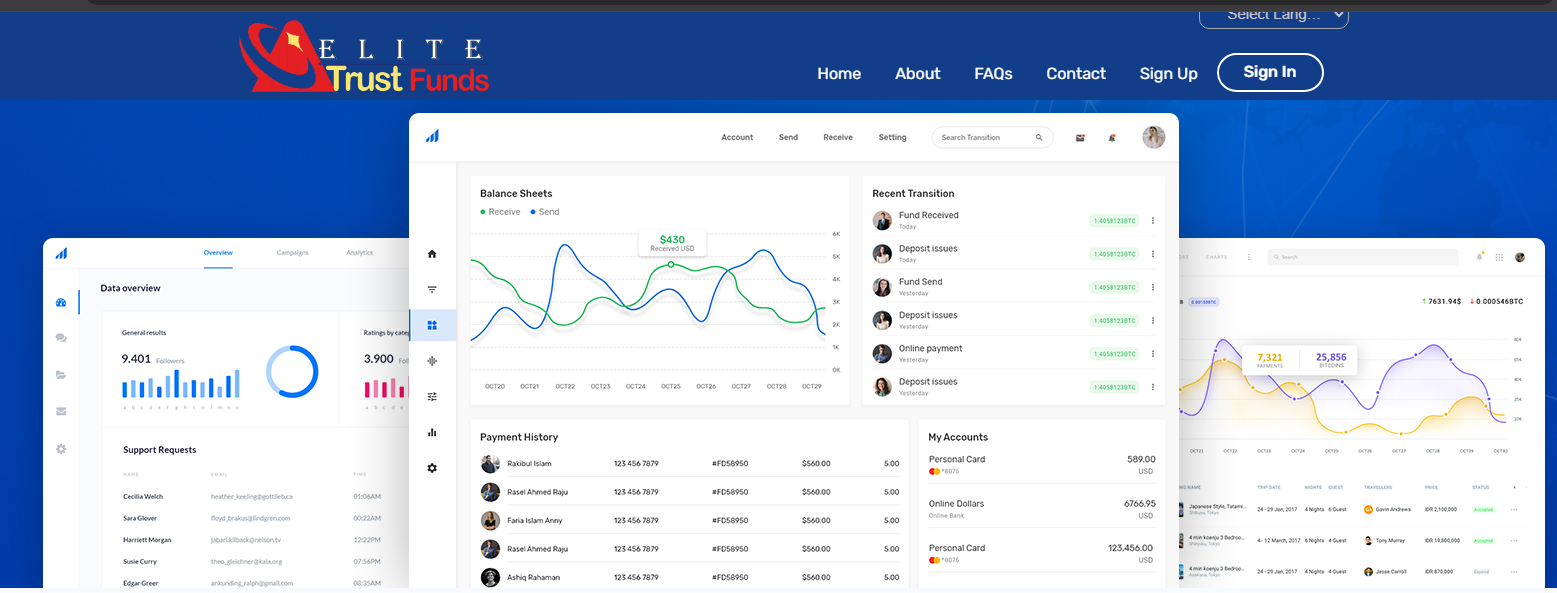Open the menu for Fund Send

tap(1153, 287)
